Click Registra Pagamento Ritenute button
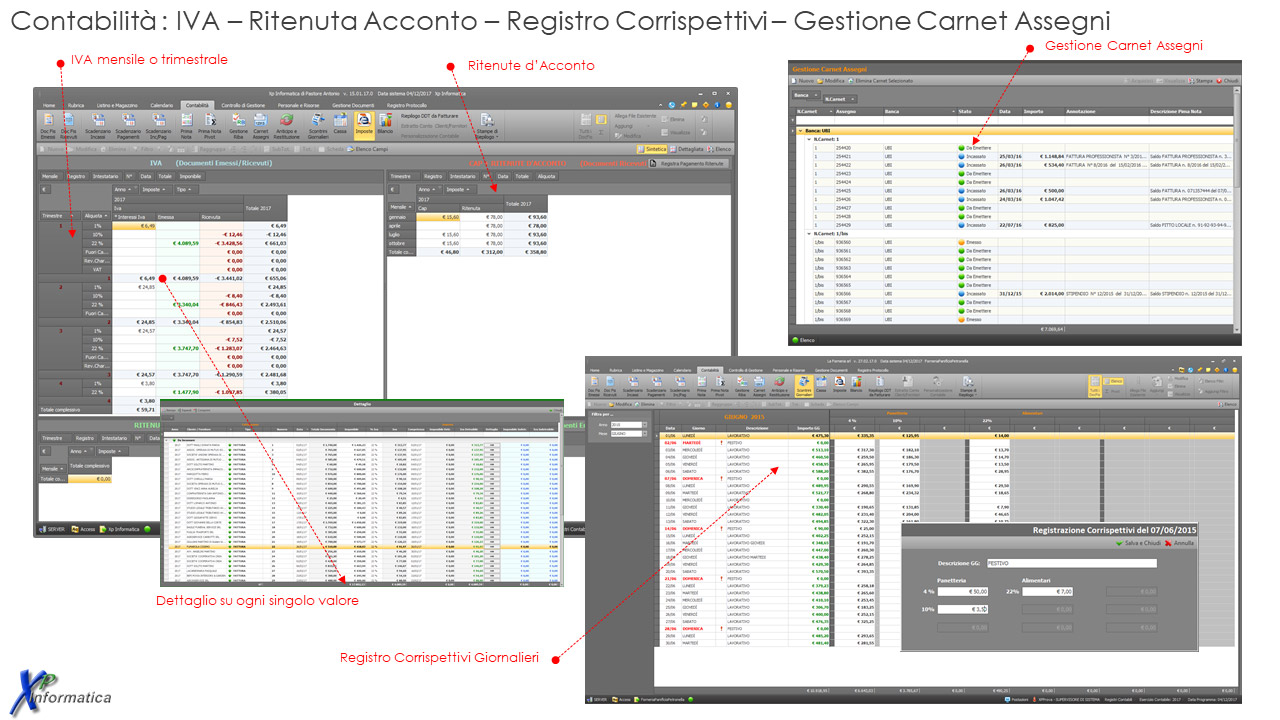 (x=688, y=163)
